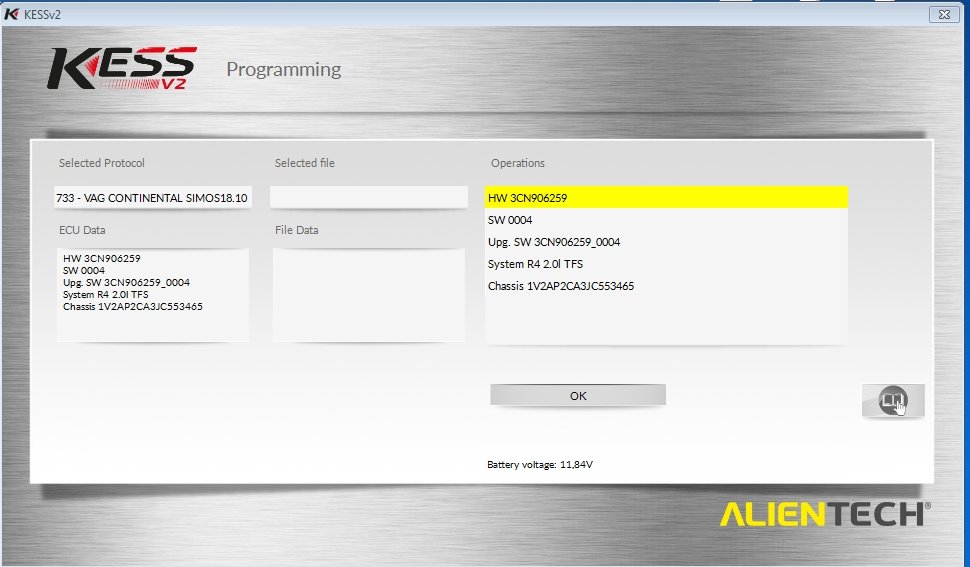Viewport: 970px width, 567px height.
Task: Click the Selected Protocol field showing SIMOS18.10
Action: (152, 198)
